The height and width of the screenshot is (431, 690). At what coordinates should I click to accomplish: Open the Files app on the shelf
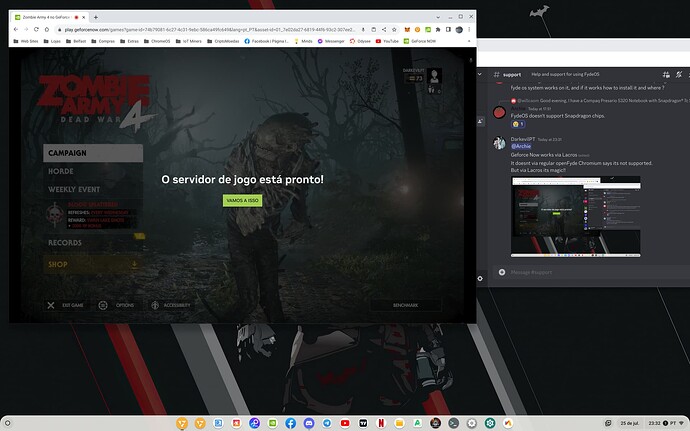(x=399, y=423)
